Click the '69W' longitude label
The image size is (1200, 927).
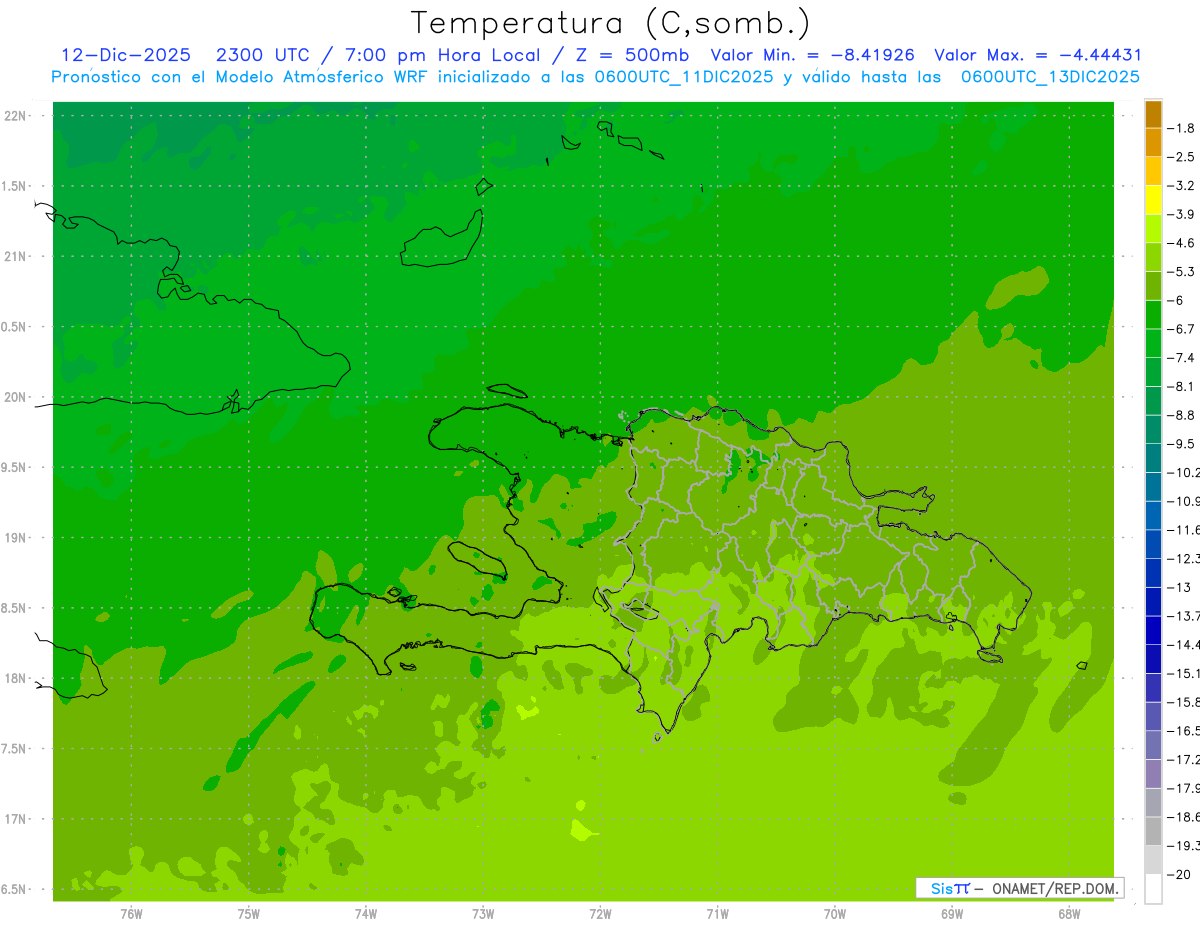(951, 912)
